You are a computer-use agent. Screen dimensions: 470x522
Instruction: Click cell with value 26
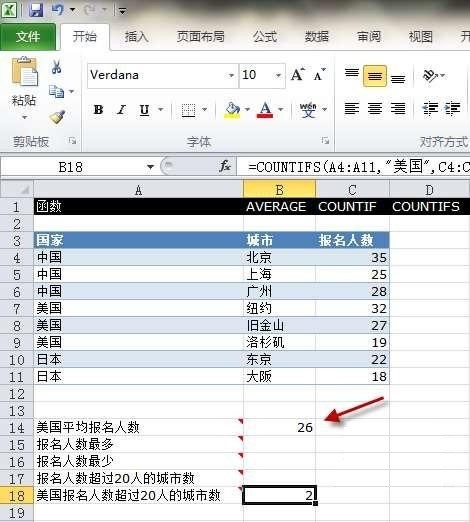[279, 427]
